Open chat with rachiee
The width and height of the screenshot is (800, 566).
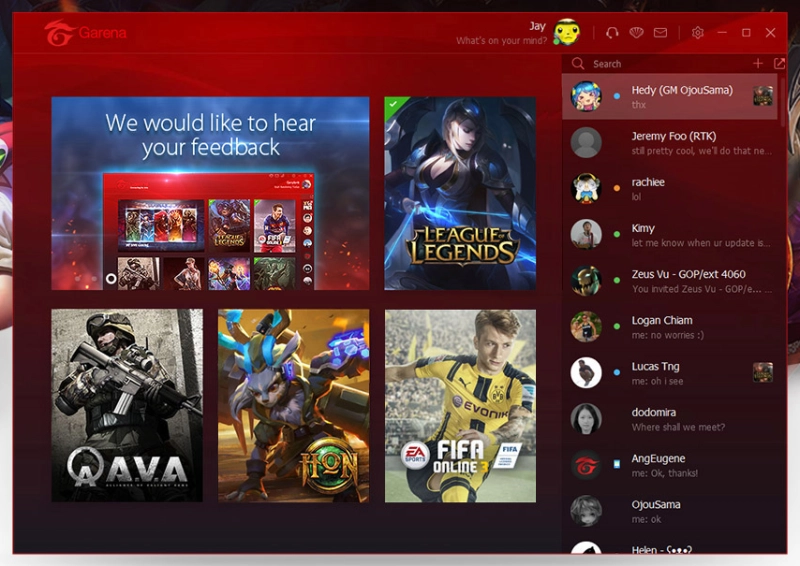[x=670, y=188]
